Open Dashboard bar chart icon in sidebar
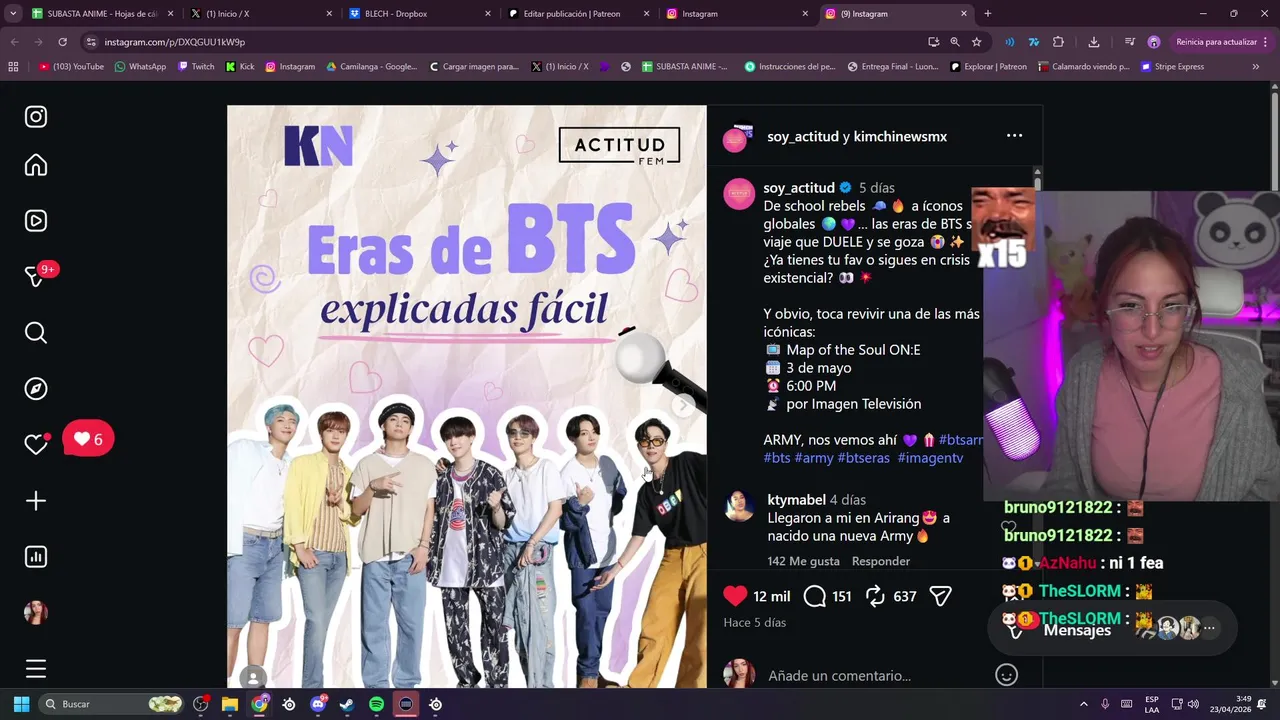Viewport: 1280px width, 720px height. tap(36, 557)
